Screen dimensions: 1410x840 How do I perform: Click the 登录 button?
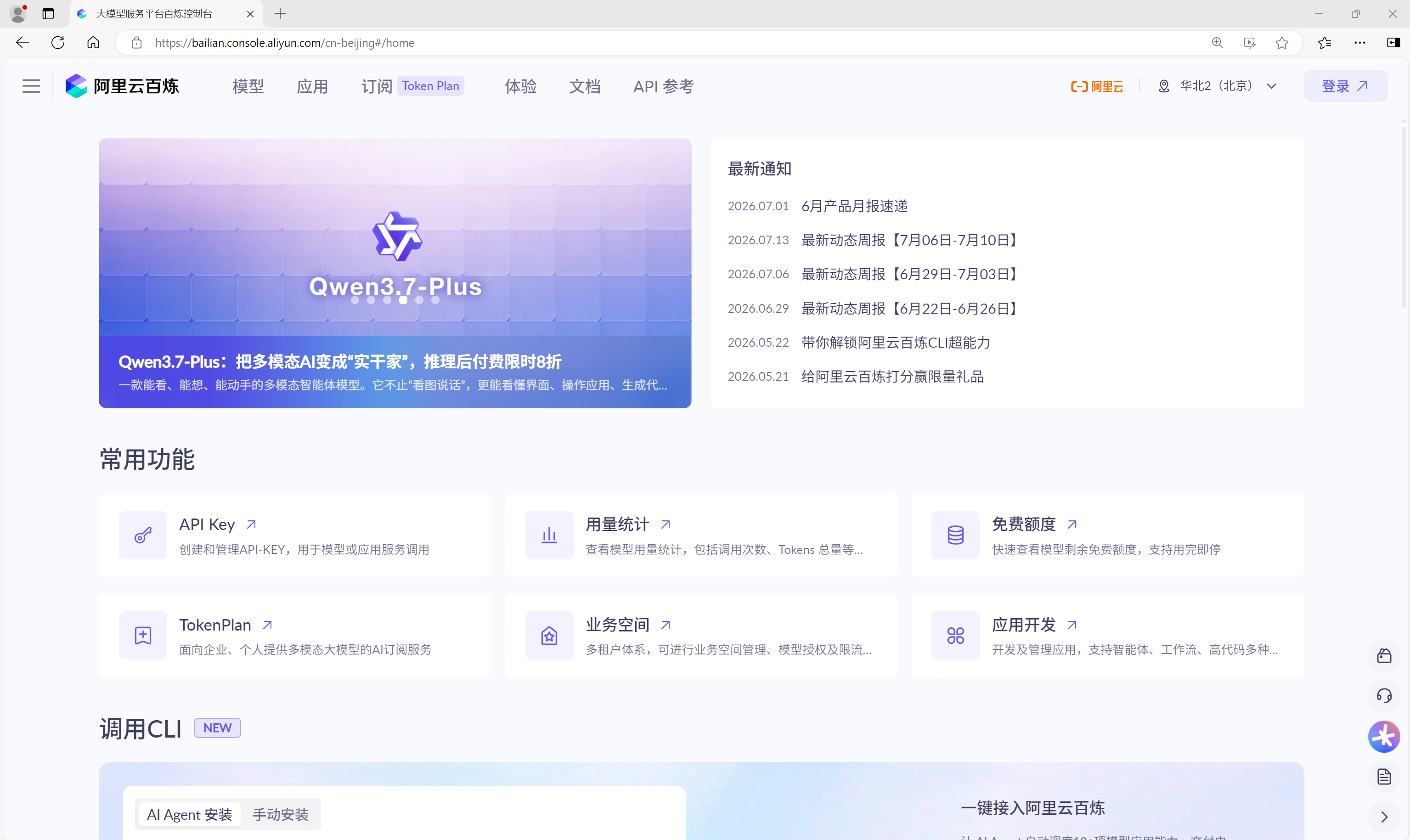pyautogui.click(x=1346, y=86)
